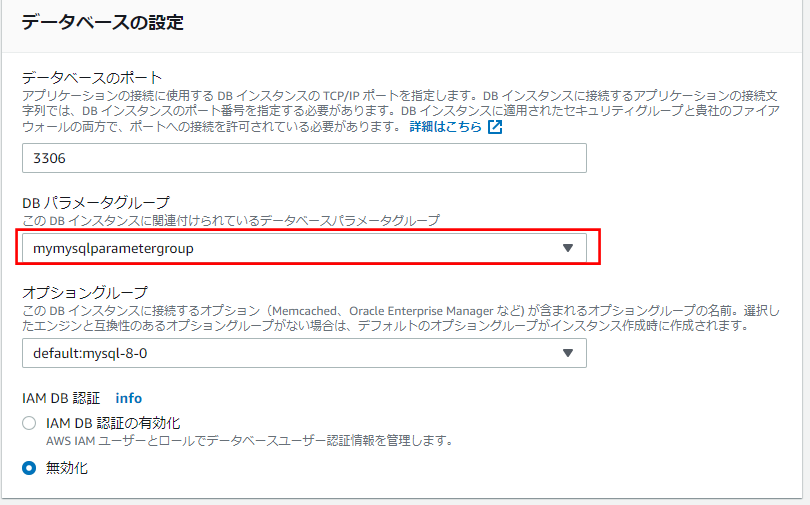Click the オプショングループ label
The width and height of the screenshot is (810, 505).
pos(85,293)
